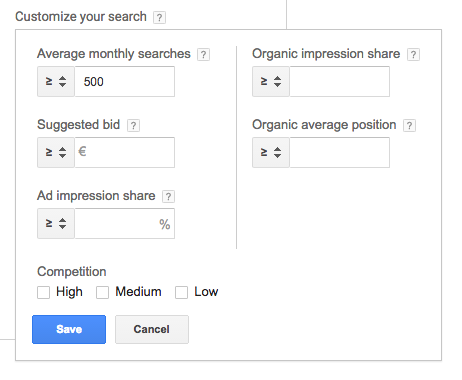View help for Organic impression share
The width and height of the screenshot is (462, 380).
click(413, 54)
